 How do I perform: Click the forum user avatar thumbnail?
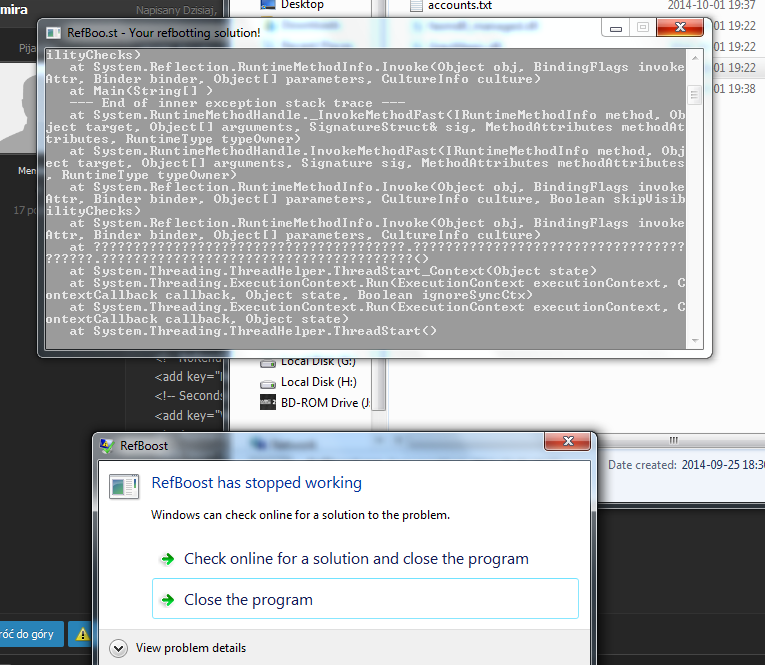(x=19, y=108)
